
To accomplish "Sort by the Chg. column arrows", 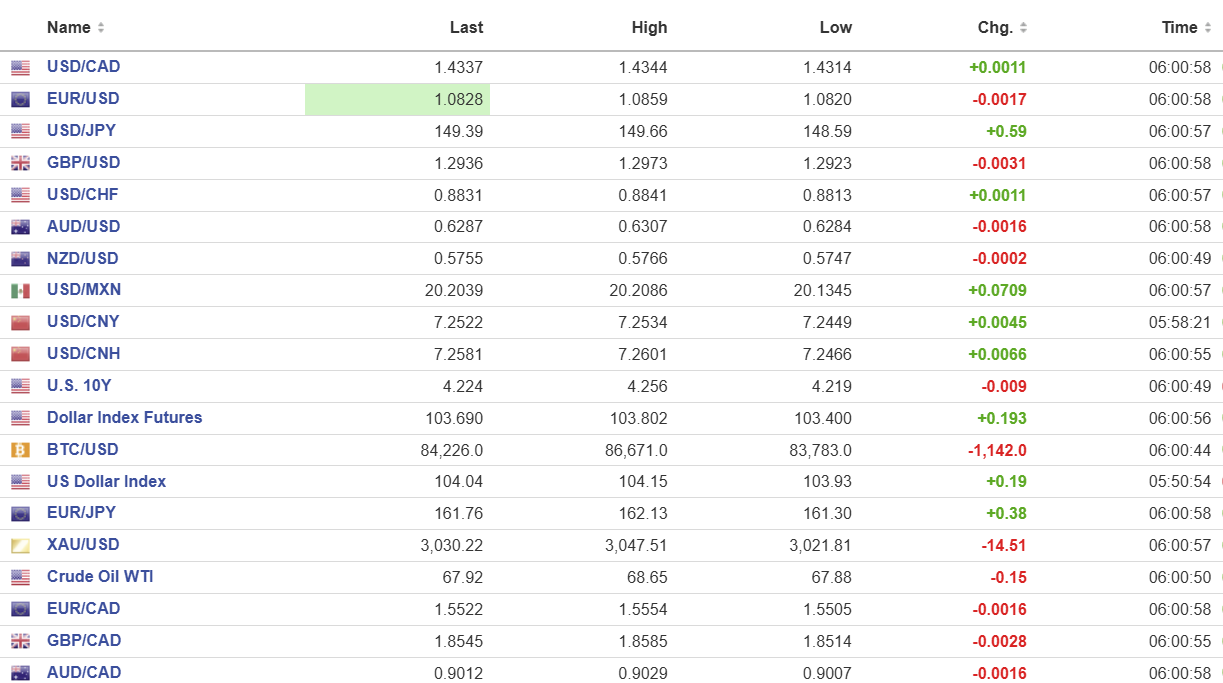I will tap(1023, 28).
